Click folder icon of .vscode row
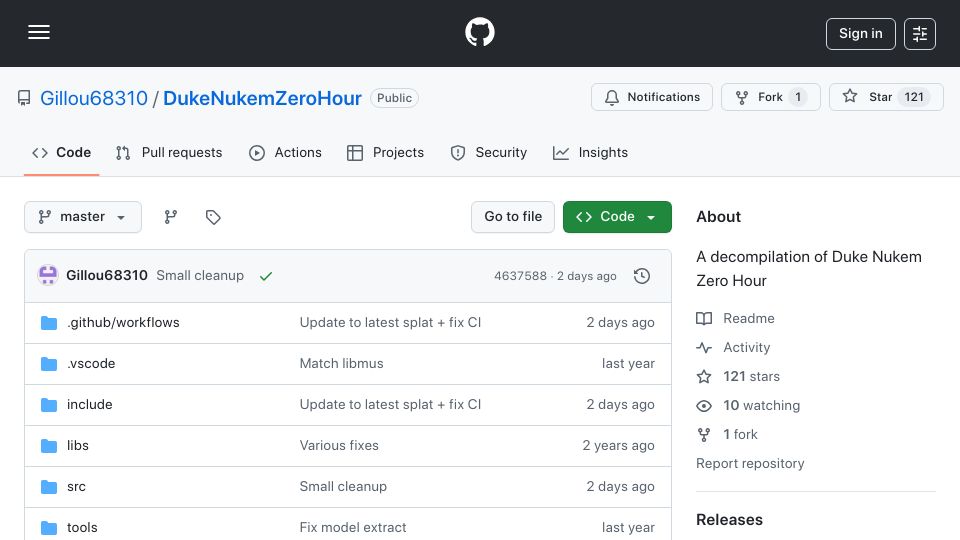 click(x=49, y=364)
